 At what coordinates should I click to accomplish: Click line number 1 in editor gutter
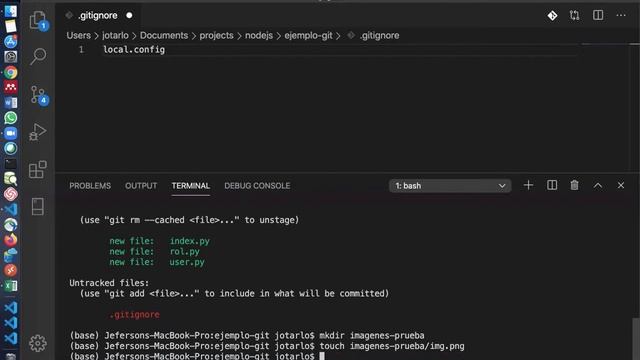coord(81,49)
